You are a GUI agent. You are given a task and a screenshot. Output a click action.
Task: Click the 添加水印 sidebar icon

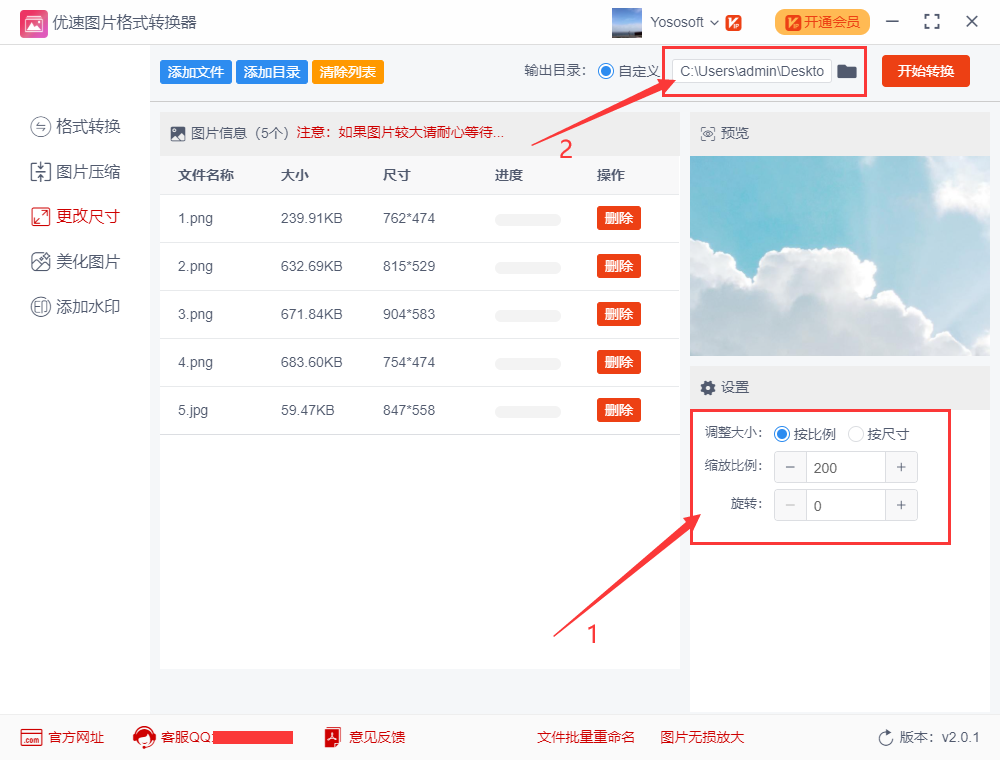tap(40, 307)
